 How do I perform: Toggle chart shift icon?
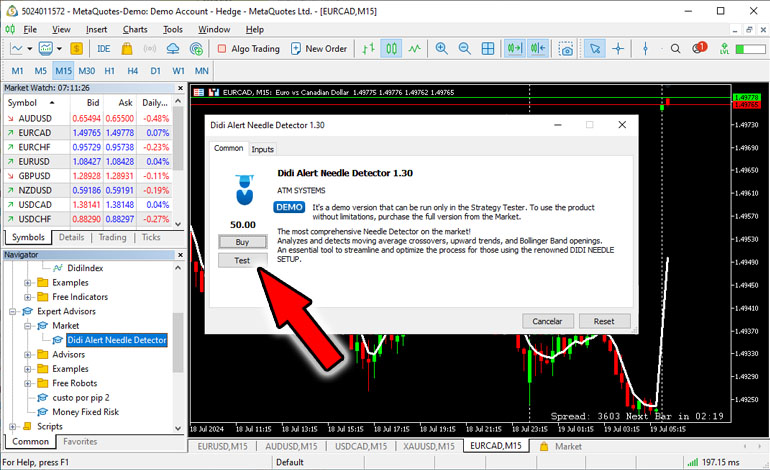pos(538,49)
